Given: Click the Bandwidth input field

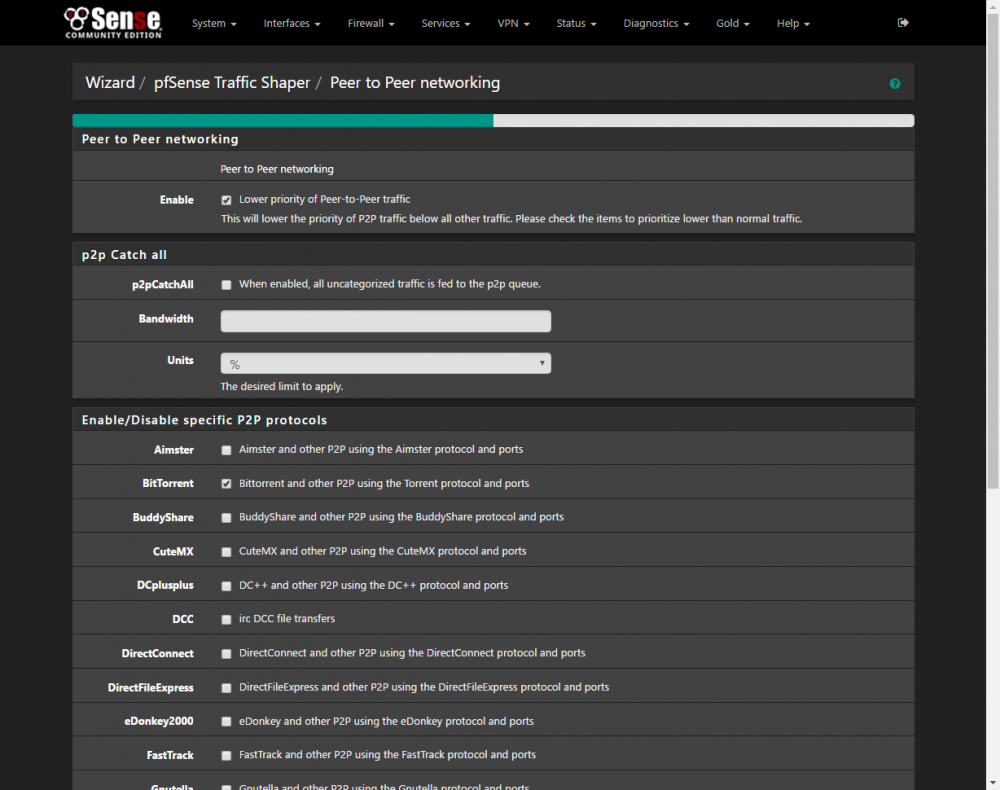Looking at the screenshot, I should click(x=386, y=321).
